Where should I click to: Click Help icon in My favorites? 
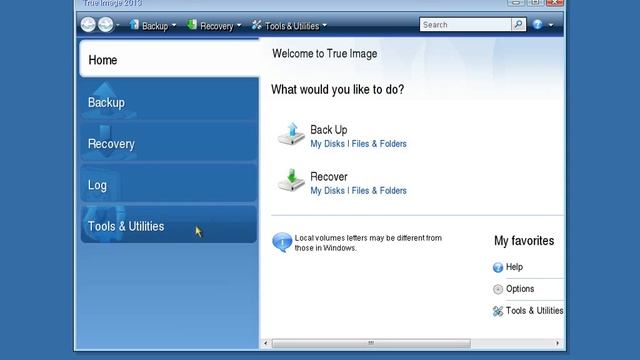click(498, 267)
